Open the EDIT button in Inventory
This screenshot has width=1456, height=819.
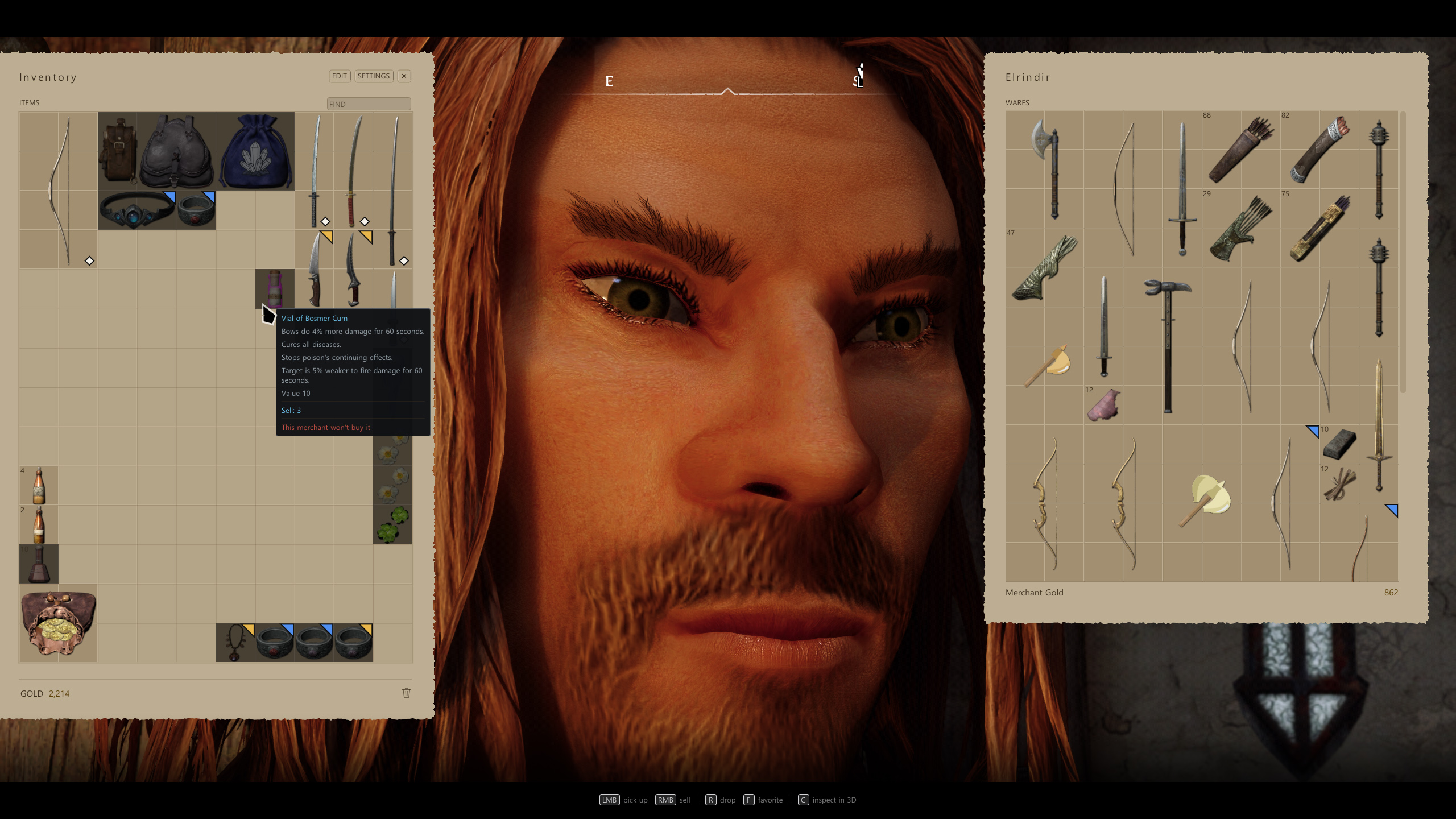(x=340, y=76)
